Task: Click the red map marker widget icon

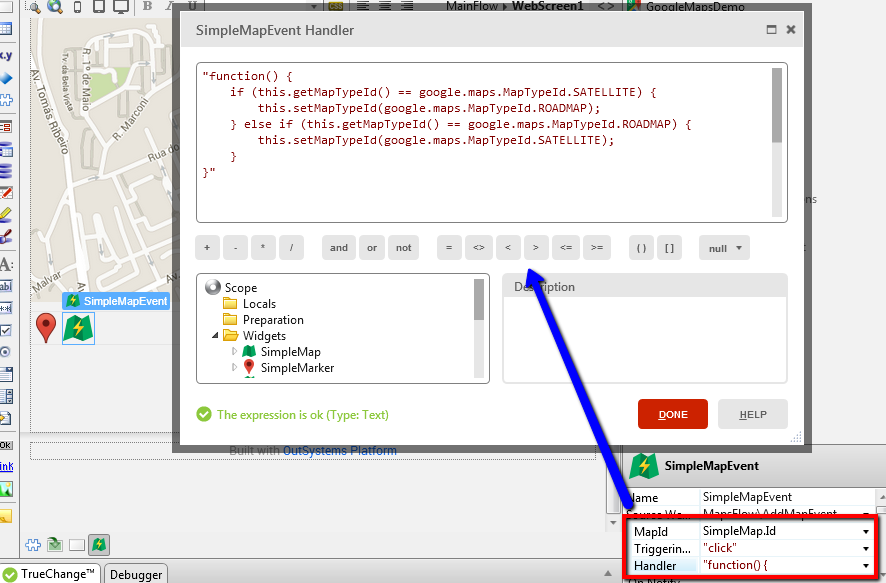Action: pos(46,328)
